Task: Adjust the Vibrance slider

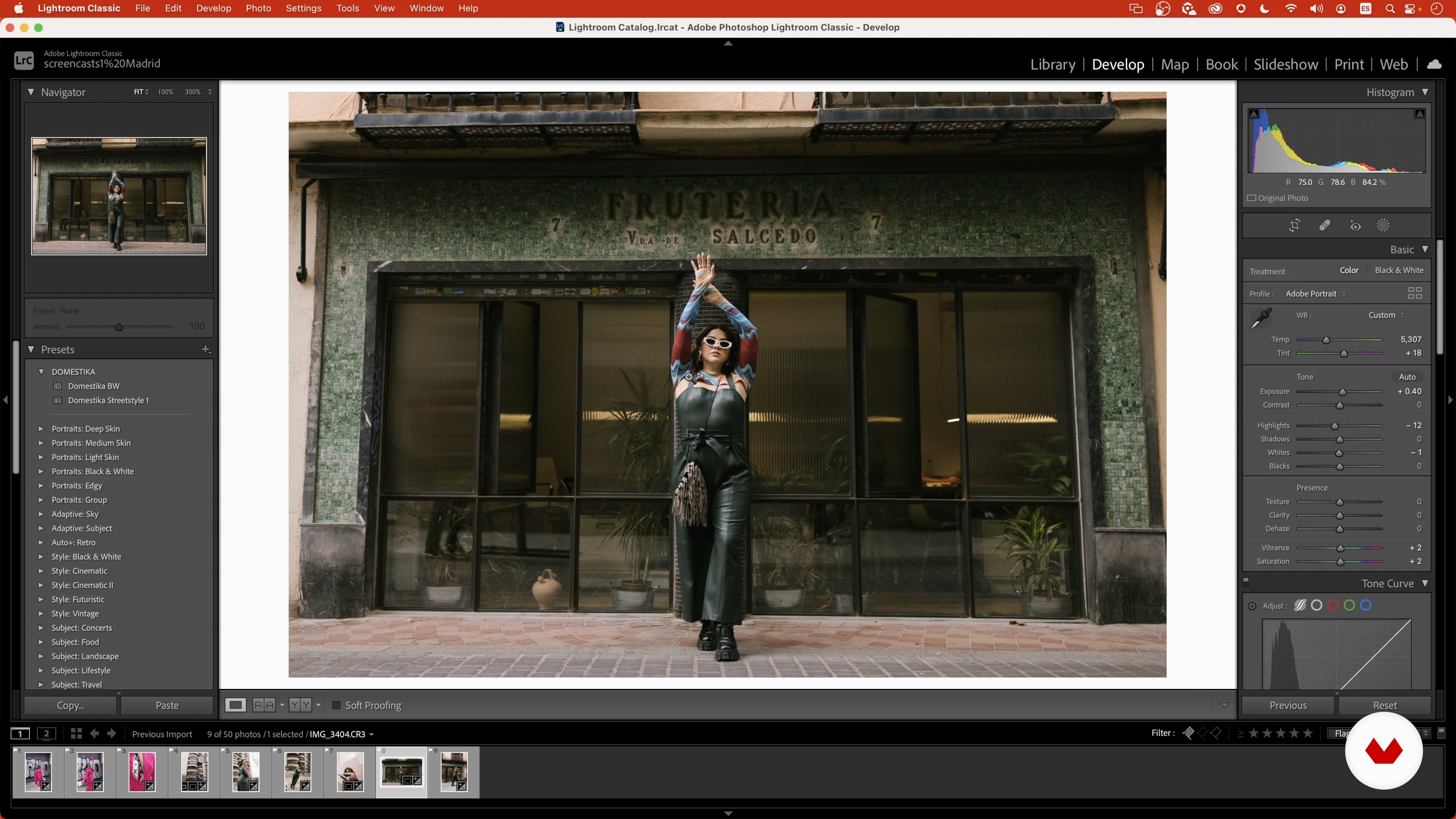Action: pos(1340,548)
